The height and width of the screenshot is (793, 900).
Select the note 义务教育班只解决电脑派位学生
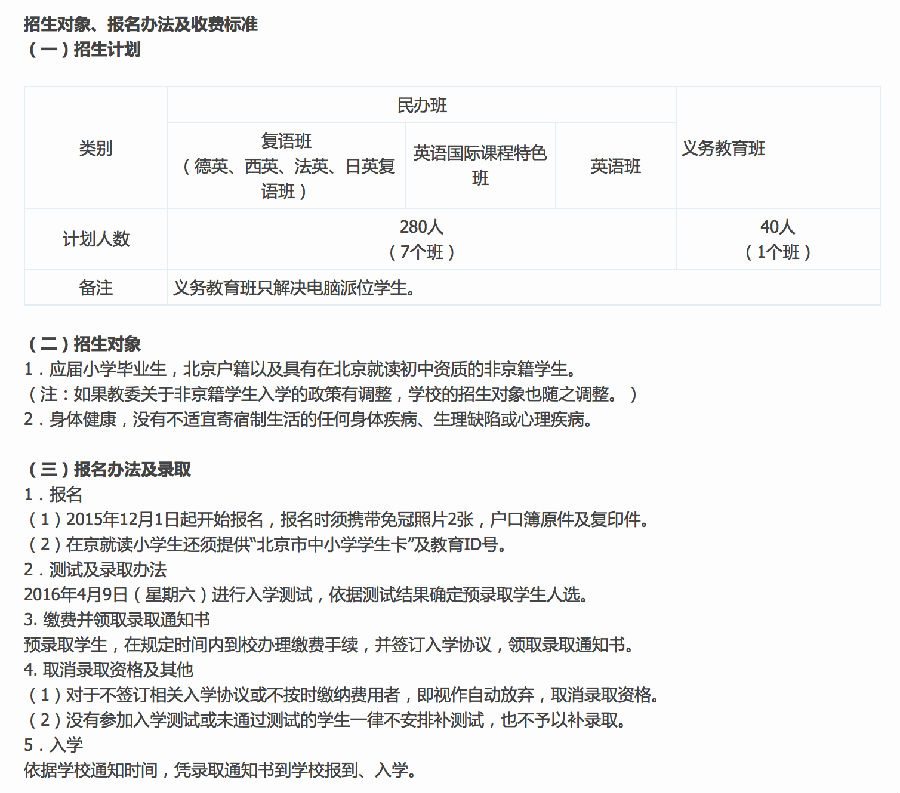293,288
